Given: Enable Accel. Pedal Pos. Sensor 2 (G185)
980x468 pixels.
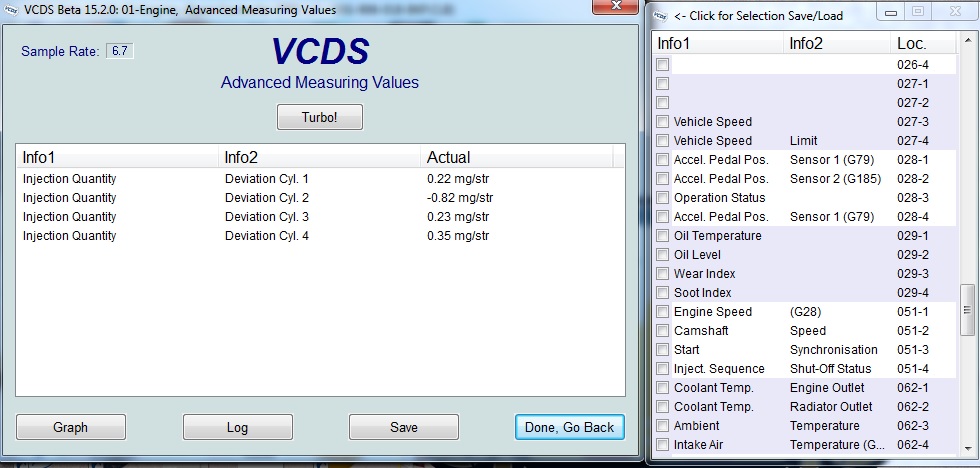Looking at the screenshot, I should pos(662,179).
